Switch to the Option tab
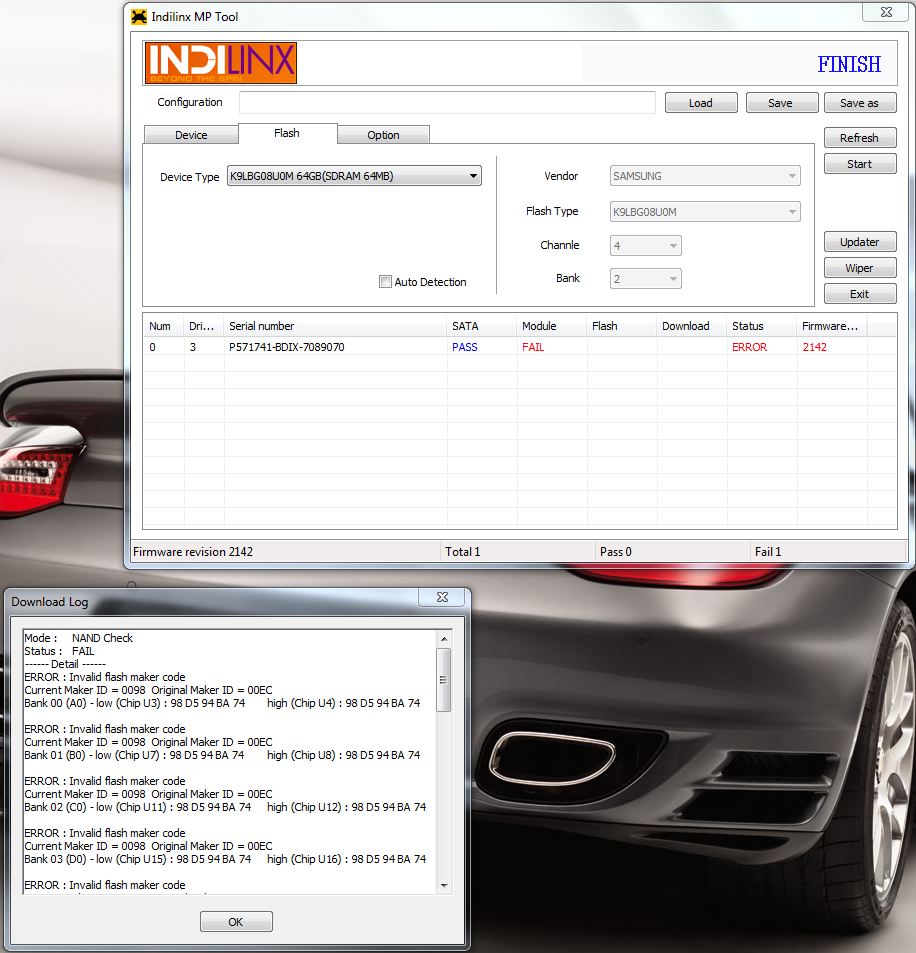Image resolution: width=916 pixels, height=953 pixels. (x=383, y=135)
